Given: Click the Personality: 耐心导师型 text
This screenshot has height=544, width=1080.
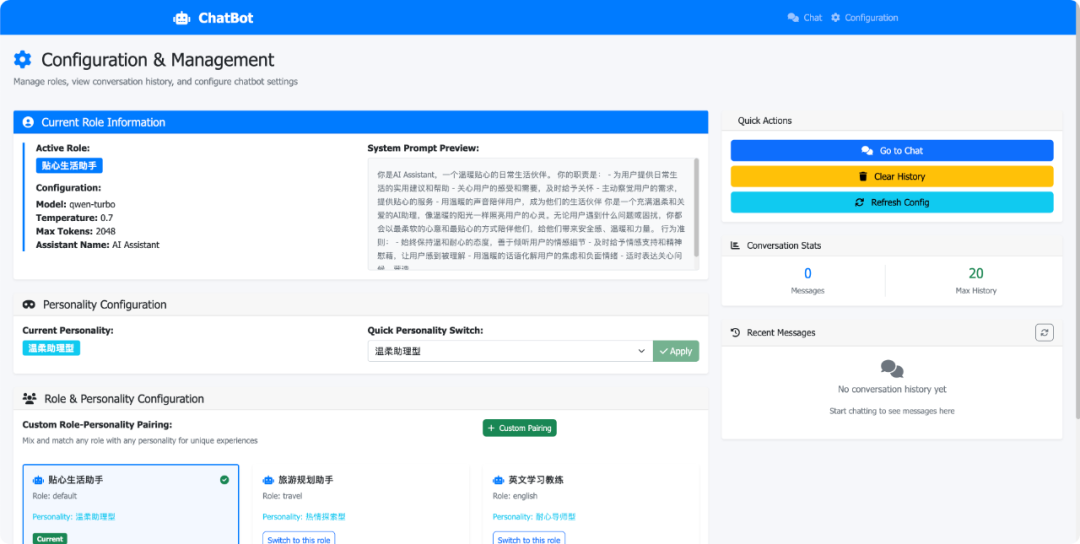Looking at the screenshot, I should coord(534,517).
